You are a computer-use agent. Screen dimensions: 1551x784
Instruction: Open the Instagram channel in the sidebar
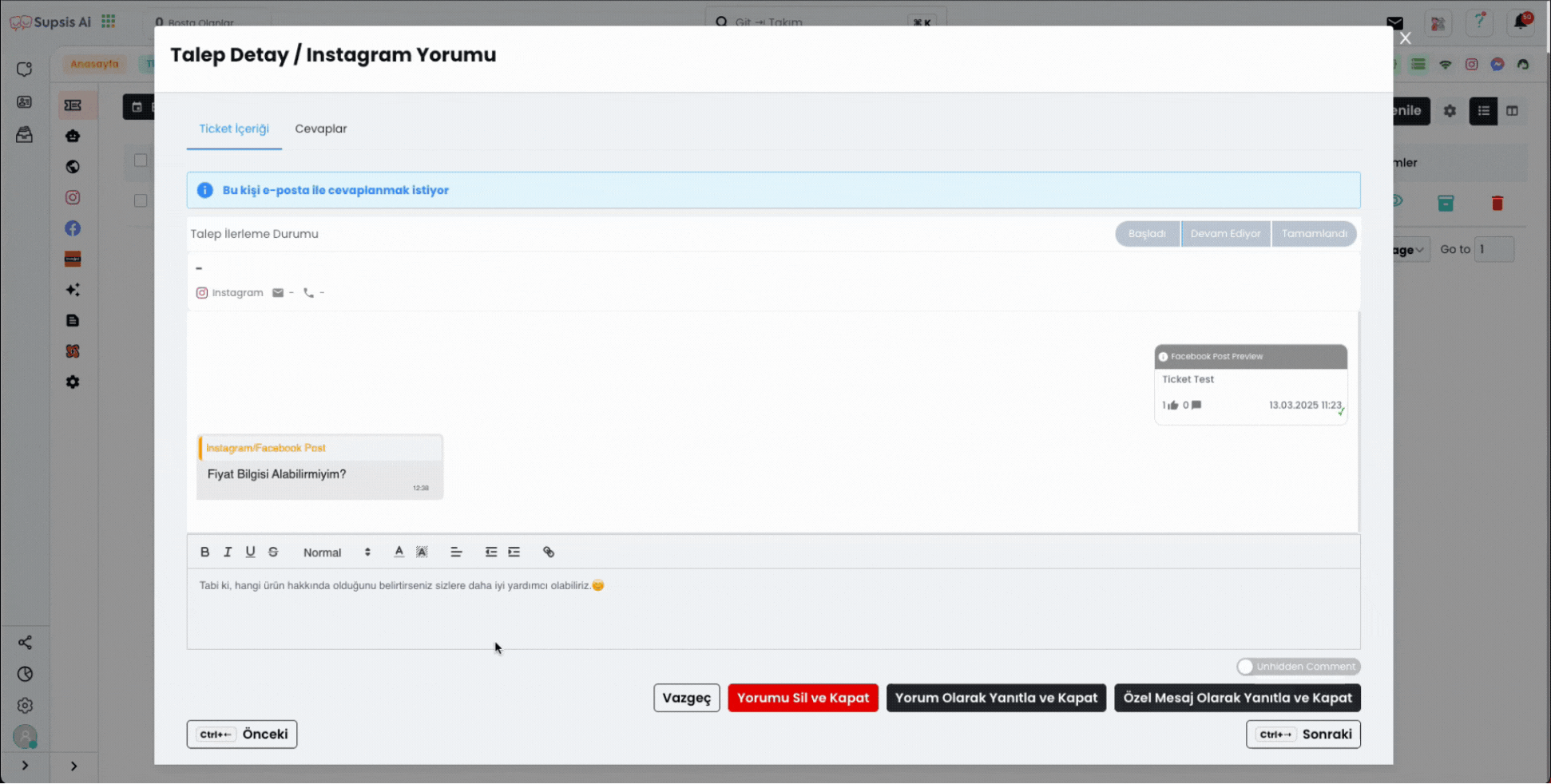coord(73,197)
